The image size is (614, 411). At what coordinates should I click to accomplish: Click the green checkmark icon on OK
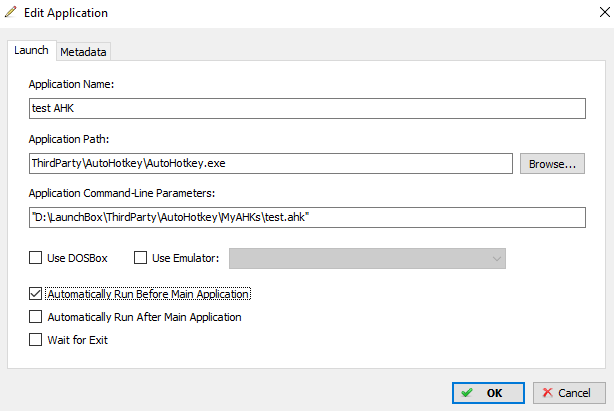pos(467,393)
